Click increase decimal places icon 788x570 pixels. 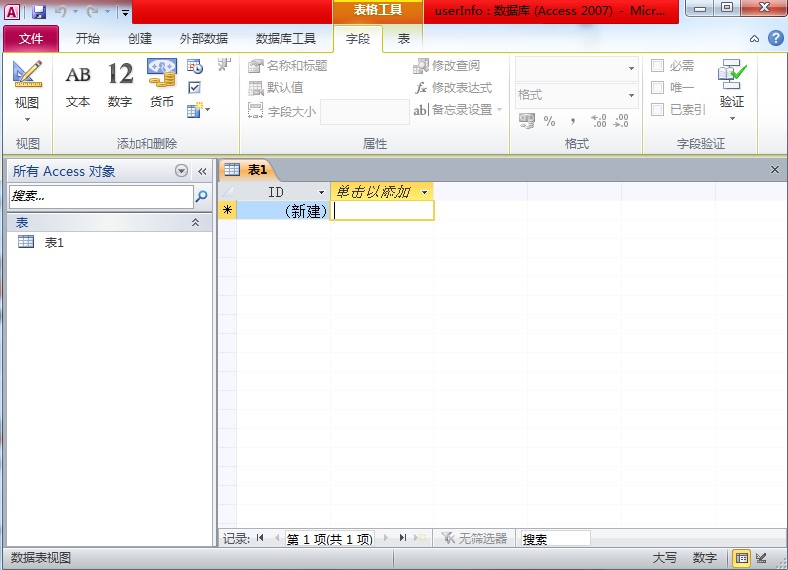tap(599, 121)
